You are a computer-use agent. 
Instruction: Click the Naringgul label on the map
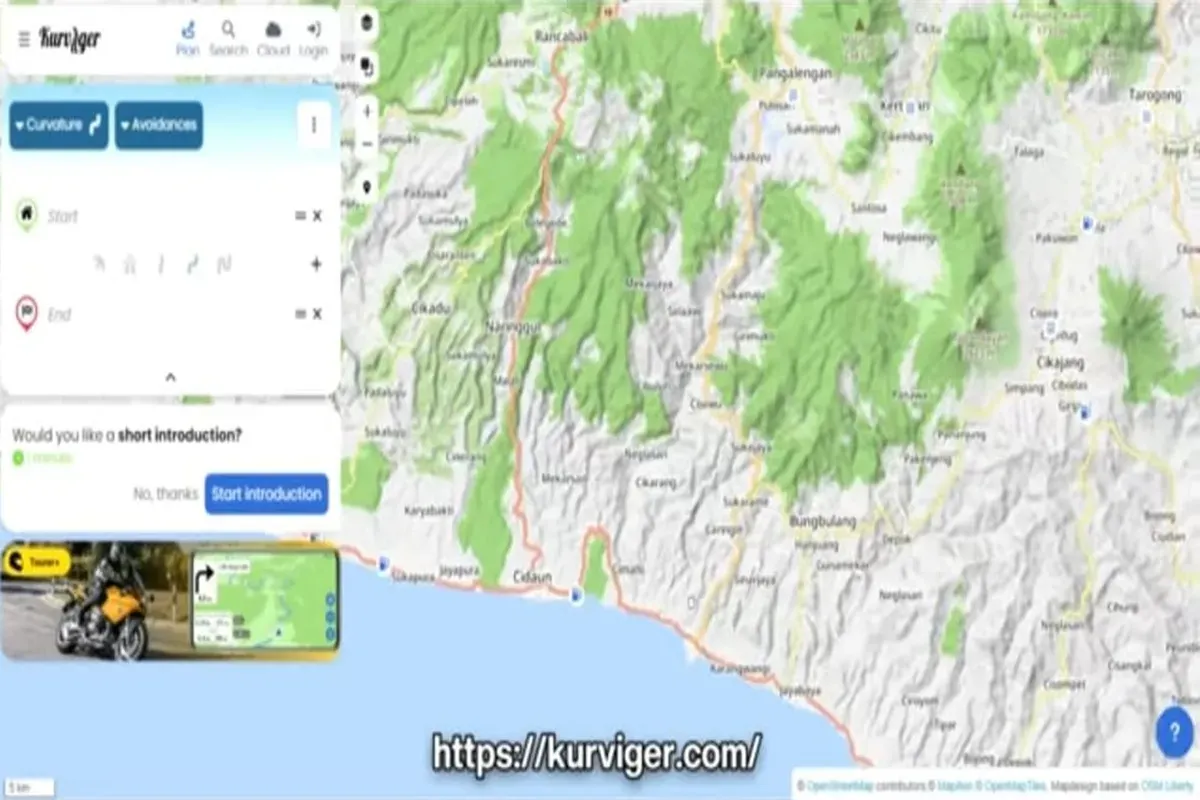pyautogui.click(x=513, y=326)
